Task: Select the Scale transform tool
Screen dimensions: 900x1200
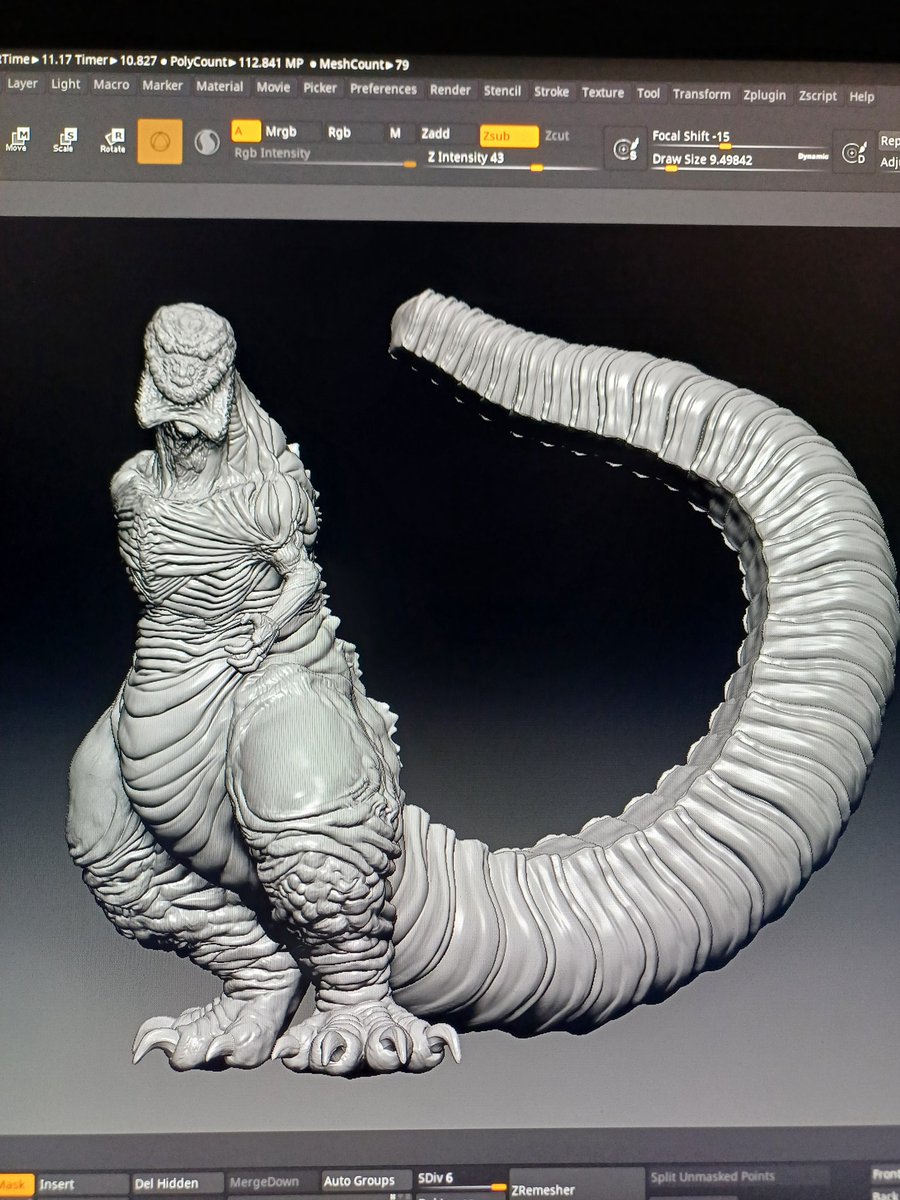Action: point(65,140)
